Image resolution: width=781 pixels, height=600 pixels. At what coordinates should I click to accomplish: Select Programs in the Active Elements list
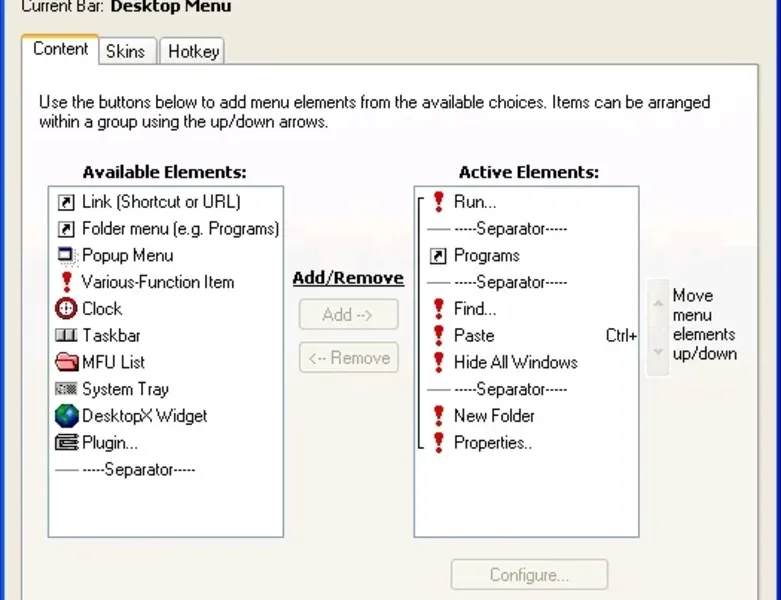(x=486, y=256)
